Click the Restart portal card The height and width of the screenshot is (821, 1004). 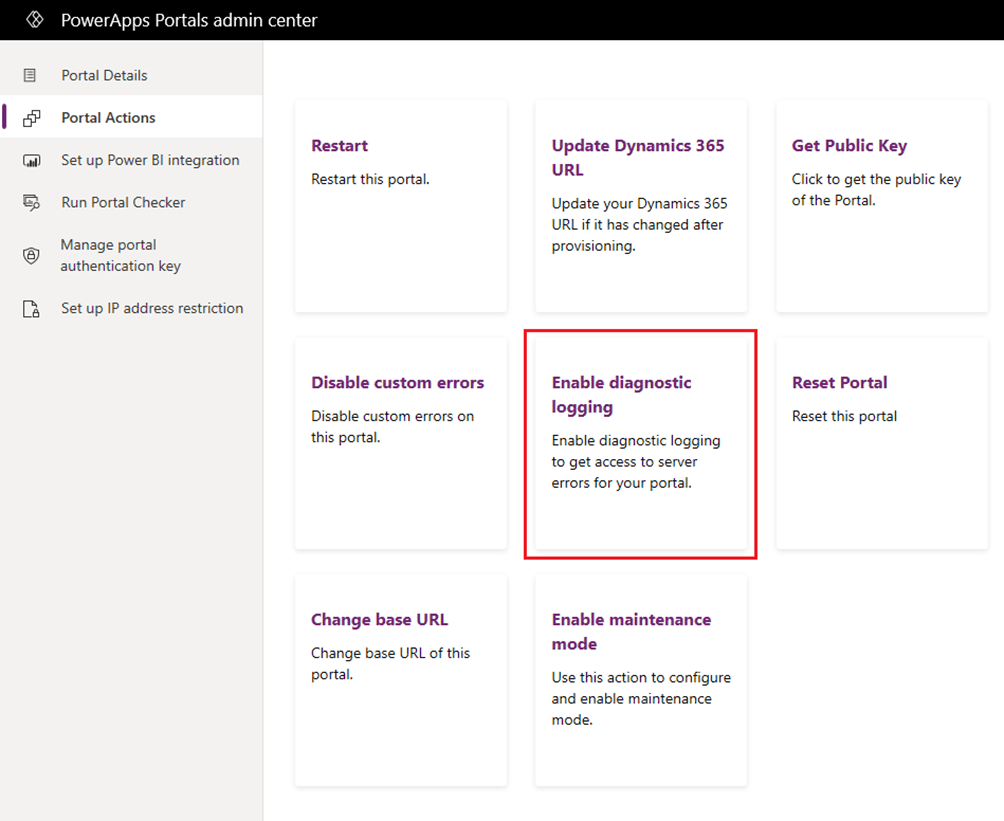[x=400, y=206]
